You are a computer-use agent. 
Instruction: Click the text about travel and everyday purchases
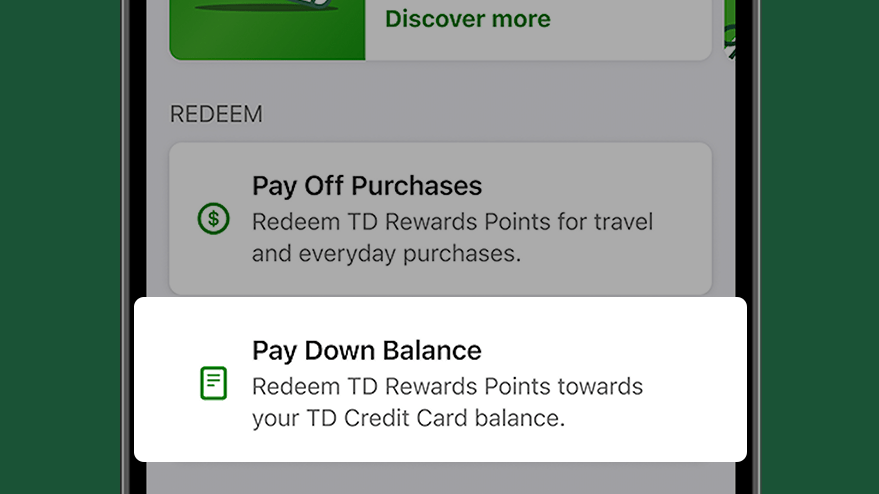(x=452, y=238)
